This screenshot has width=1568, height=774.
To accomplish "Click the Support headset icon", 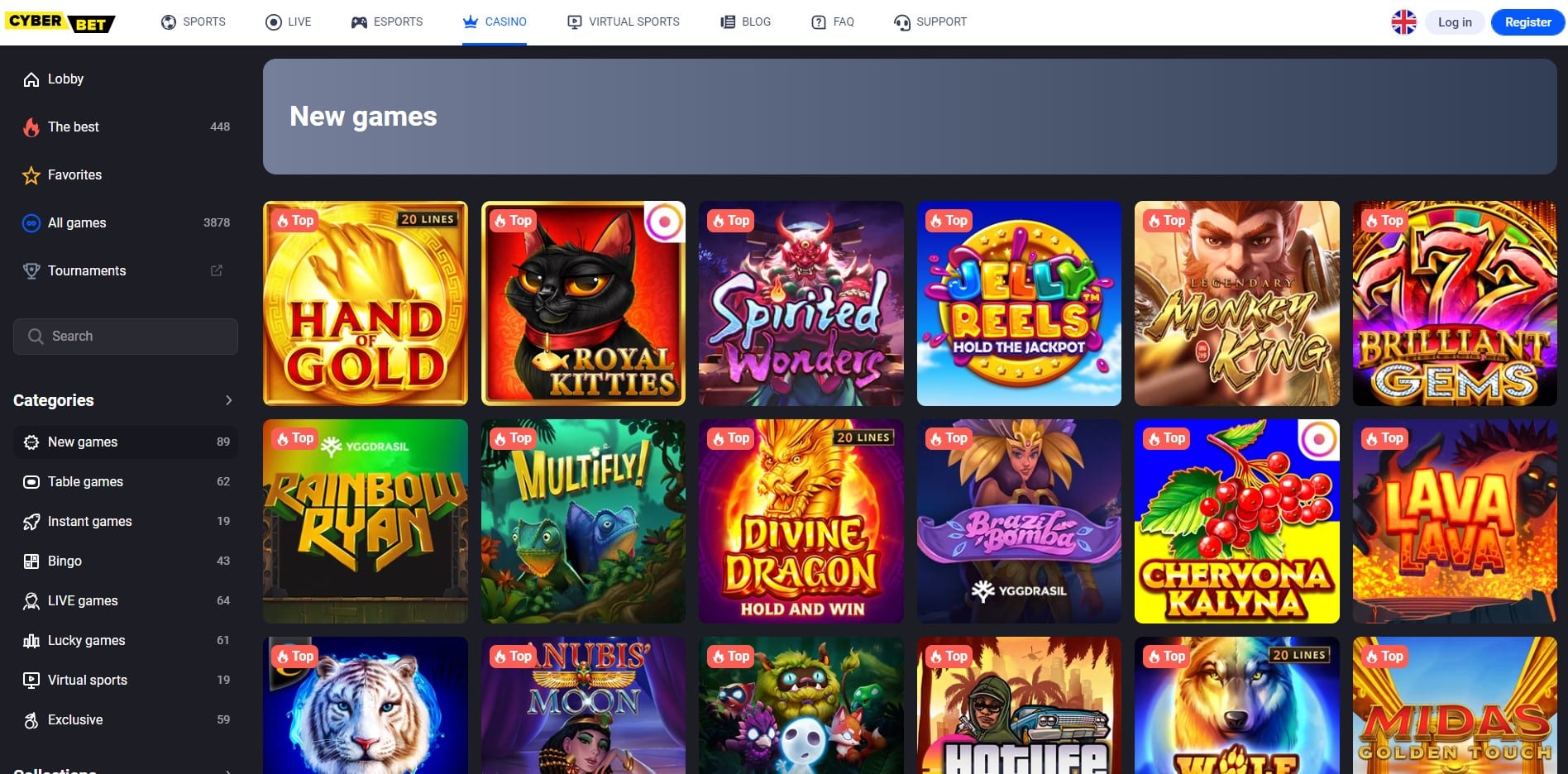I will click(x=902, y=22).
